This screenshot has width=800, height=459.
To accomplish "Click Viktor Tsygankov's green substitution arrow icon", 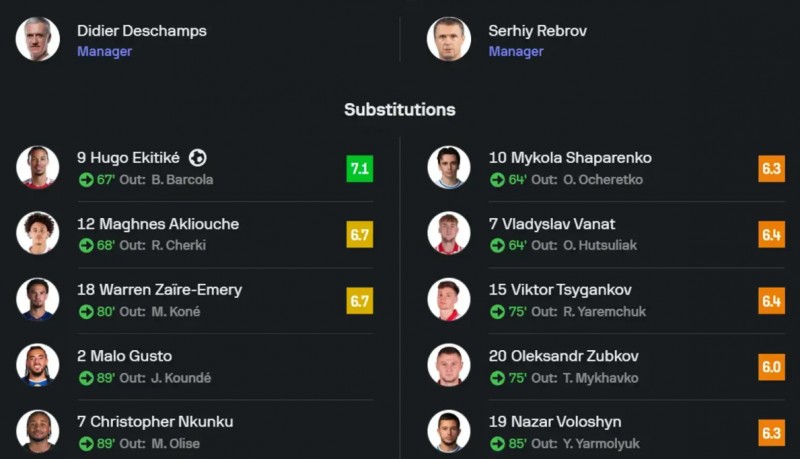I will click(x=497, y=312).
